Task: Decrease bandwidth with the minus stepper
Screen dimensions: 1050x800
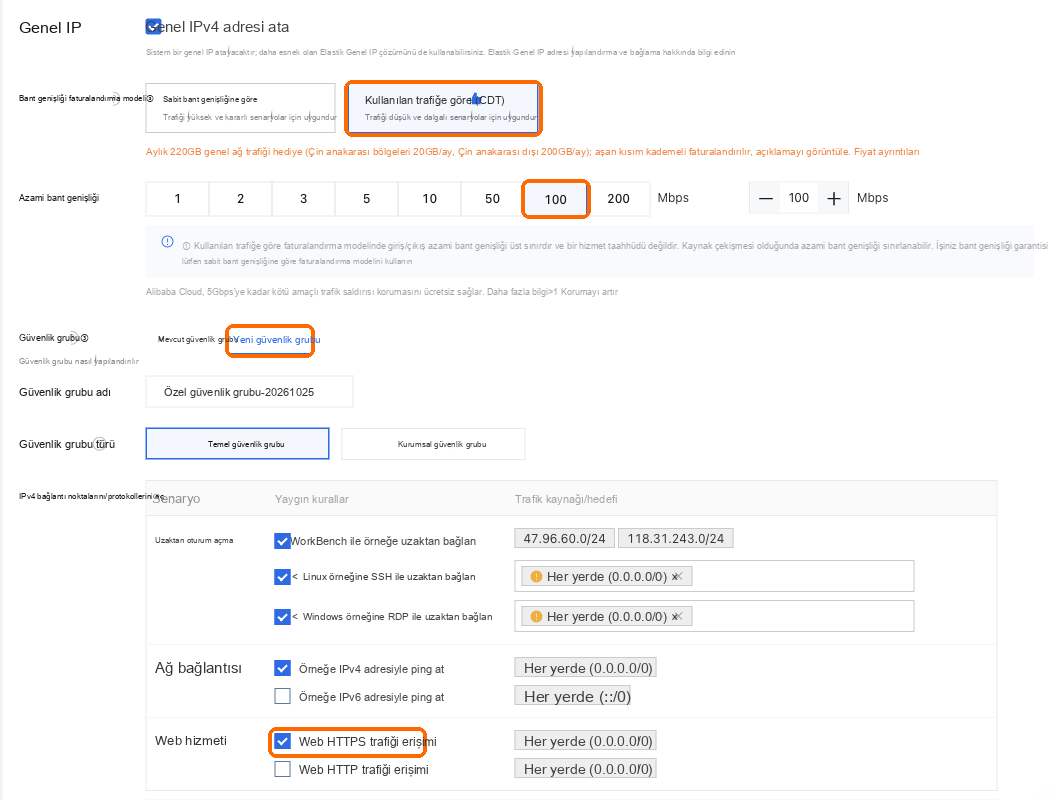Action: click(766, 199)
